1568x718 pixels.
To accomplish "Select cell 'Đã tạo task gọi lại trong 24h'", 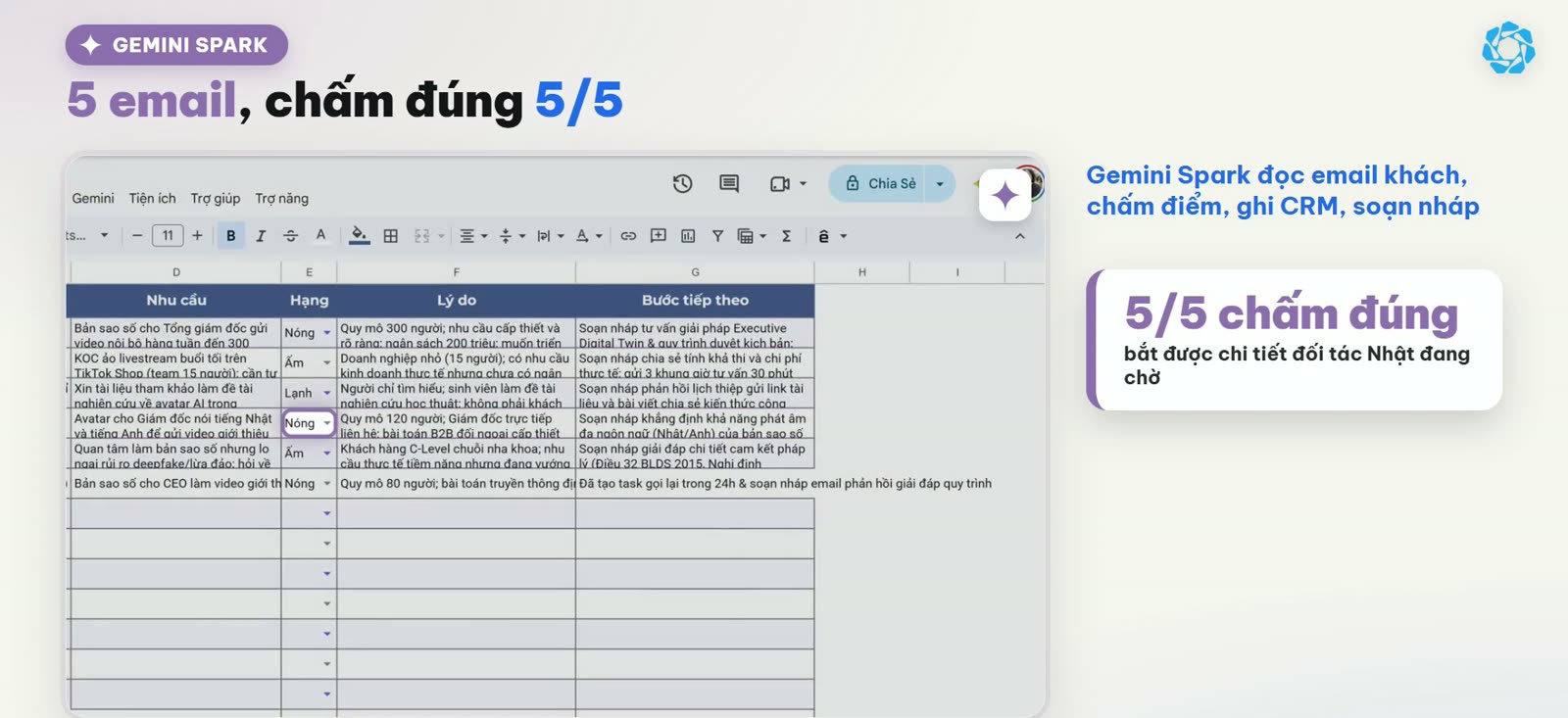I will coord(695,483).
